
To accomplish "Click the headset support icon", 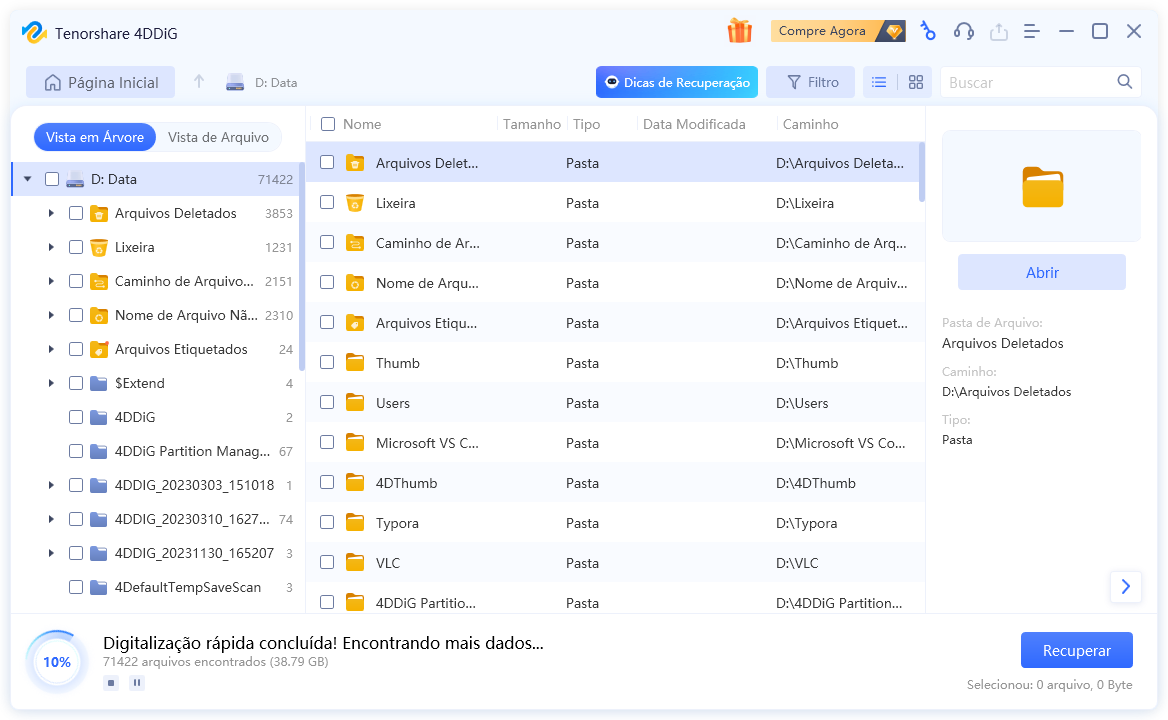I will 963,31.
